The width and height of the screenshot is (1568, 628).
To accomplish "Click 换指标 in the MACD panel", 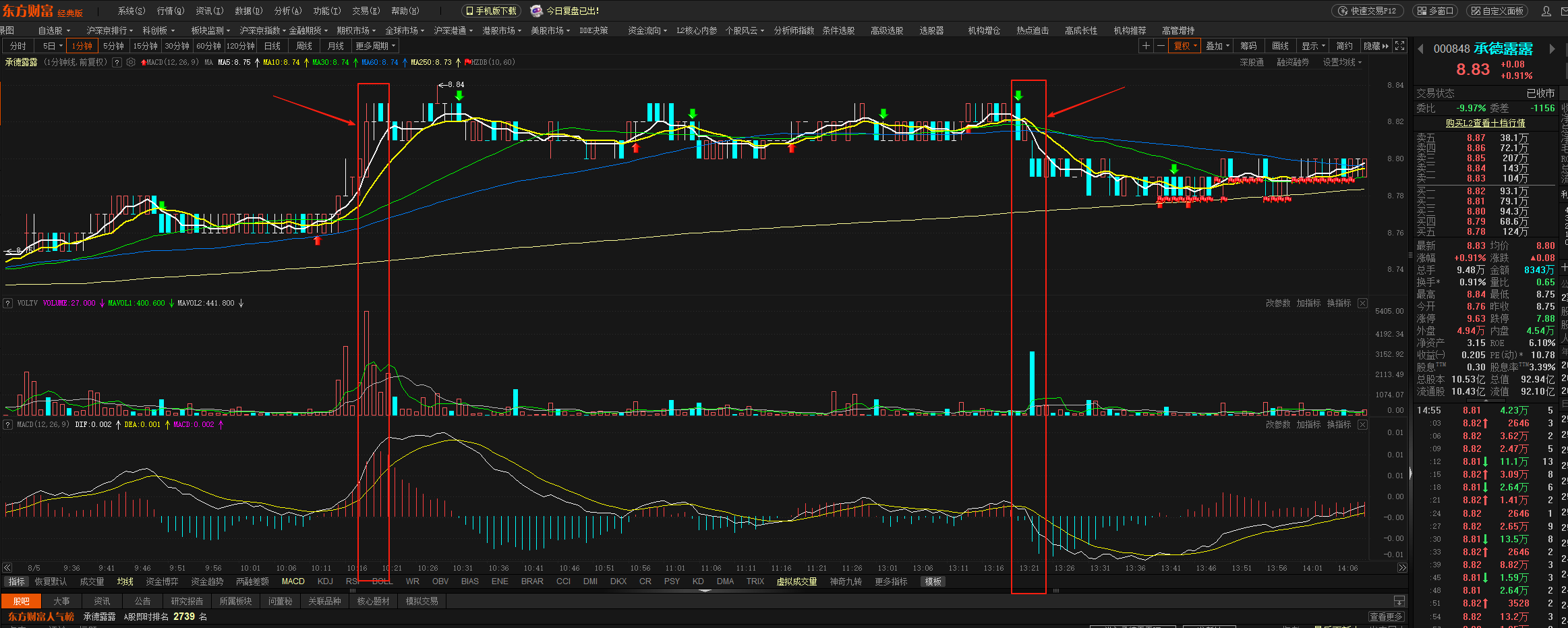I will (x=1339, y=424).
